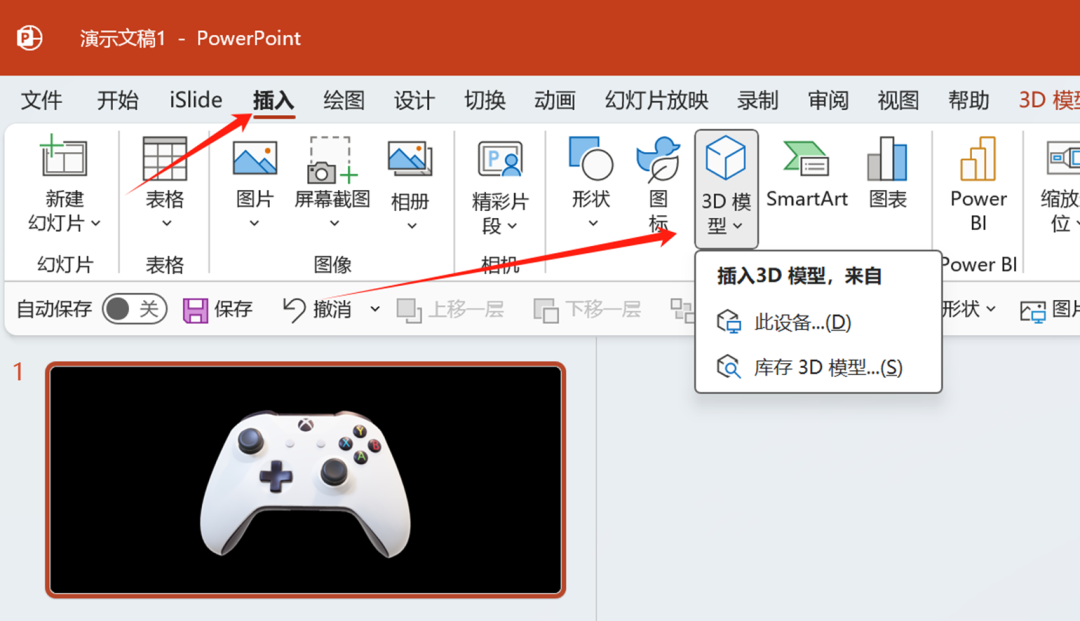
Task: Open the 帮助 tab
Action: [x=968, y=101]
